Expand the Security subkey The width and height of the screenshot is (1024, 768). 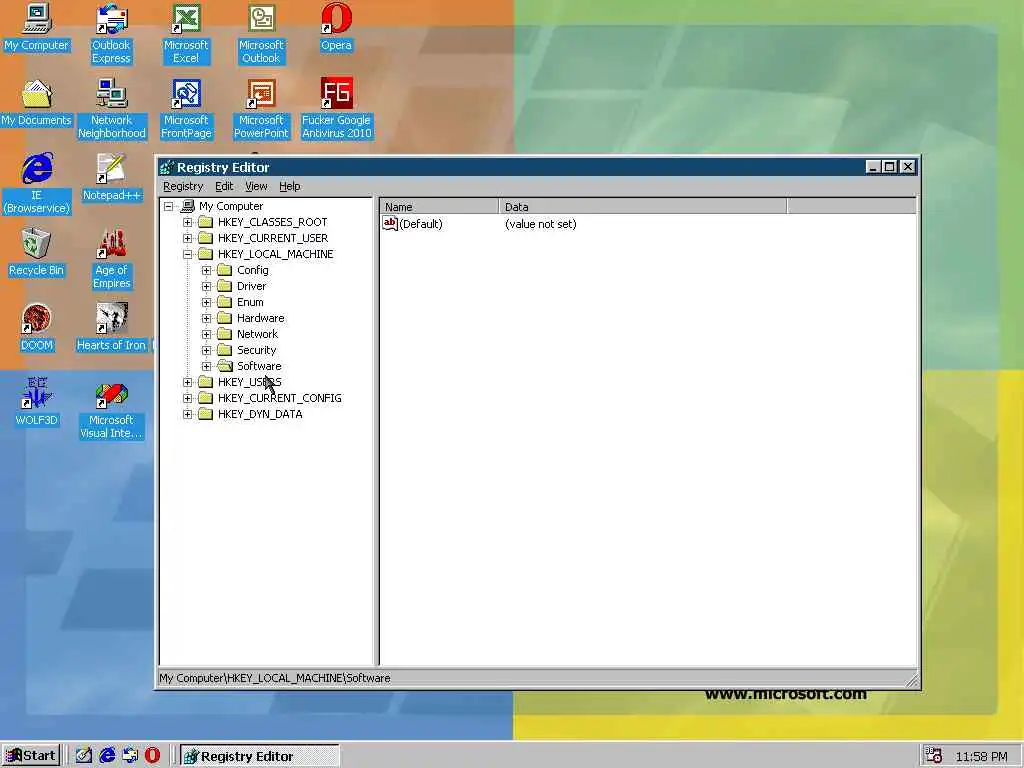tap(206, 350)
